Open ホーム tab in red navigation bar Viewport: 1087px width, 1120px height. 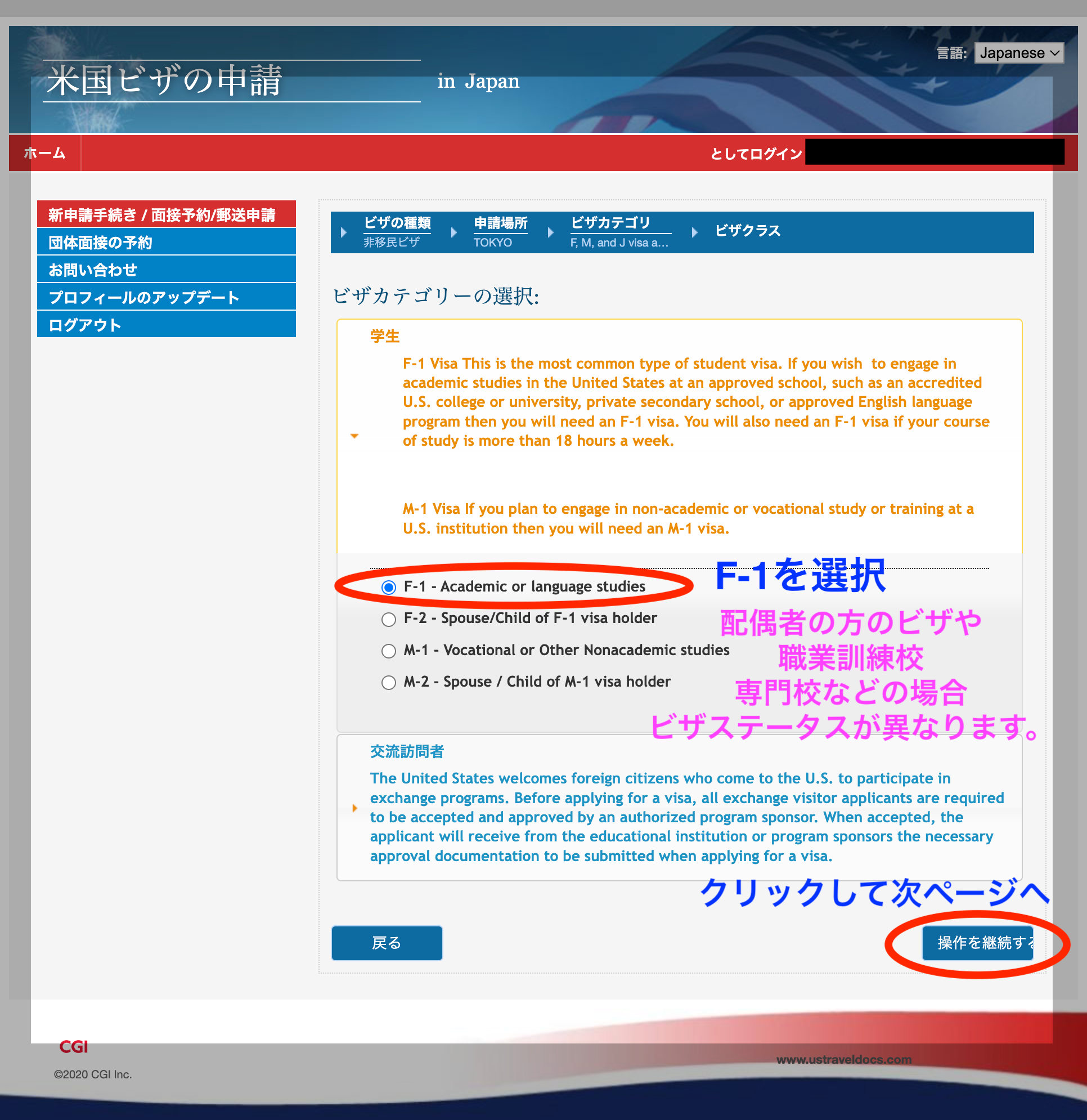click(44, 153)
